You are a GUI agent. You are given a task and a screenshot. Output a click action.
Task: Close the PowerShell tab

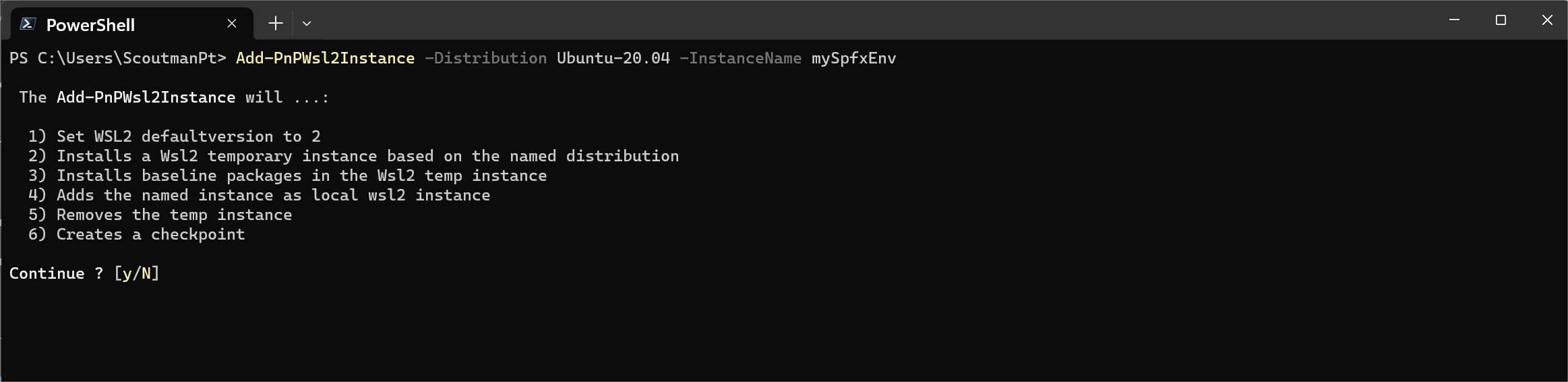tap(232, 24)
